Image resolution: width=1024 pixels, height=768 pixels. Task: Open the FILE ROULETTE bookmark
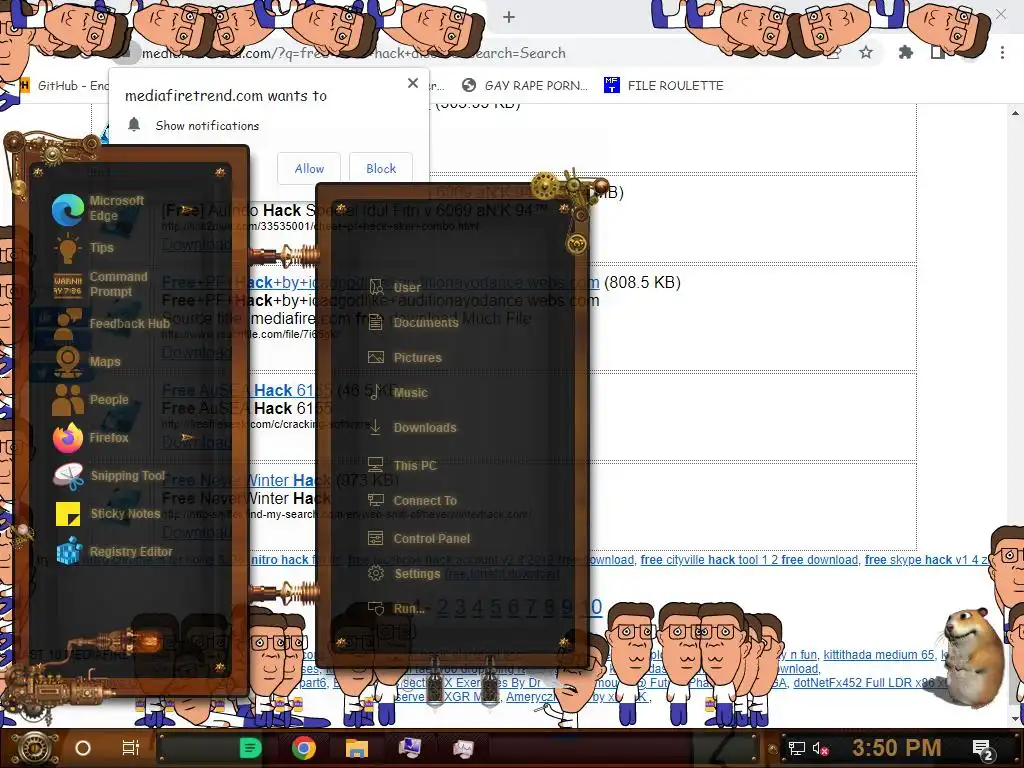[x=664, y=86]
